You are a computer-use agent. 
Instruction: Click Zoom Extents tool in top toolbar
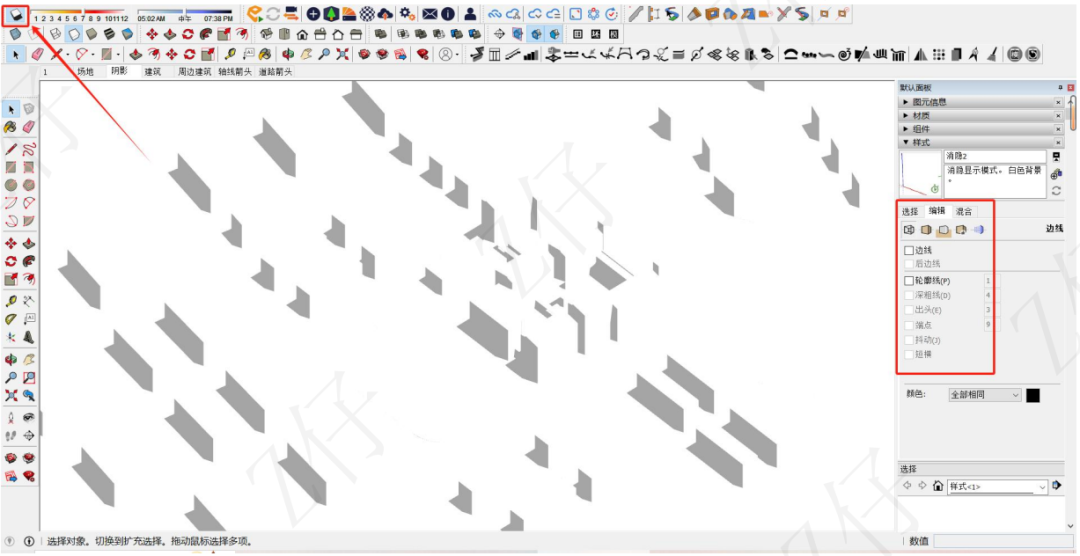(342, 54)
